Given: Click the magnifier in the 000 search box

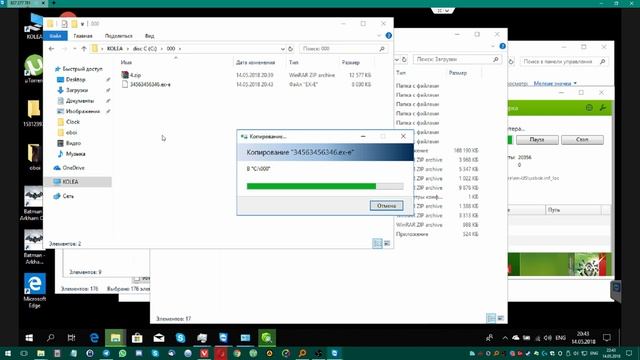Looking at the screenshot, I should tap(382, 49).
